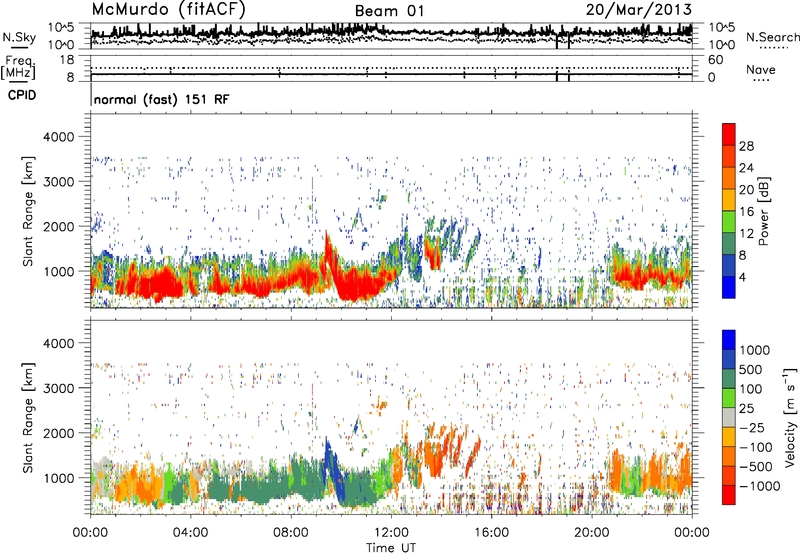This screenshot has height=554, width=800.
Task: Select the 2000 tick on power panel axis
Action: coord(59,226)
